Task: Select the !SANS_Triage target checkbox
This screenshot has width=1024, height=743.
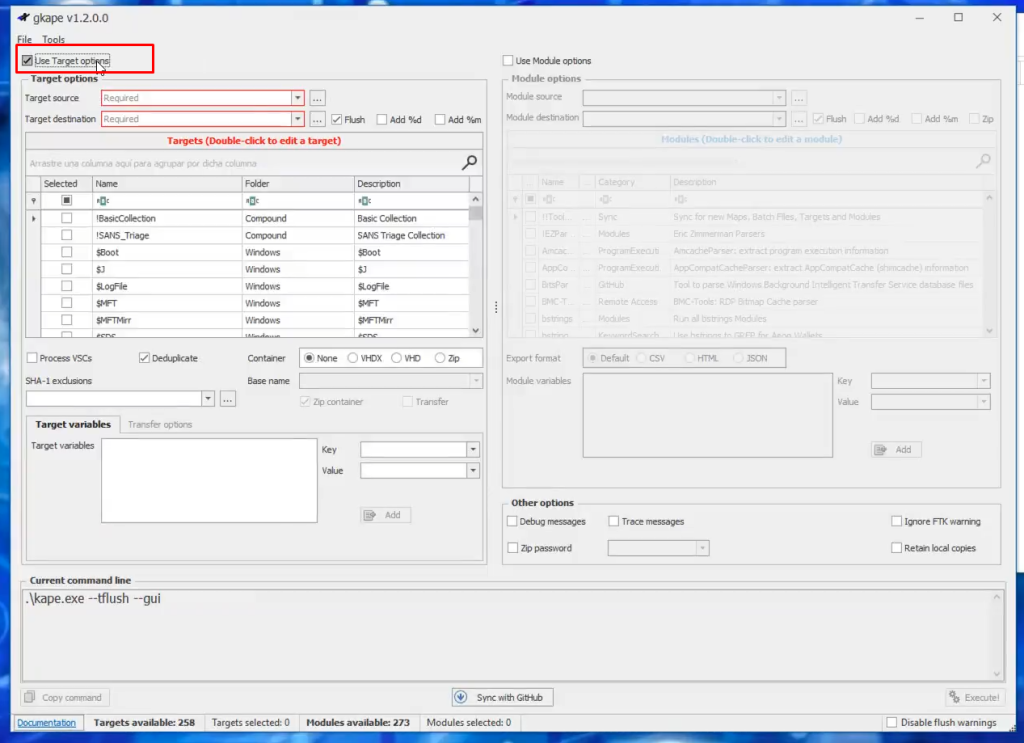Action: (67, 235)
